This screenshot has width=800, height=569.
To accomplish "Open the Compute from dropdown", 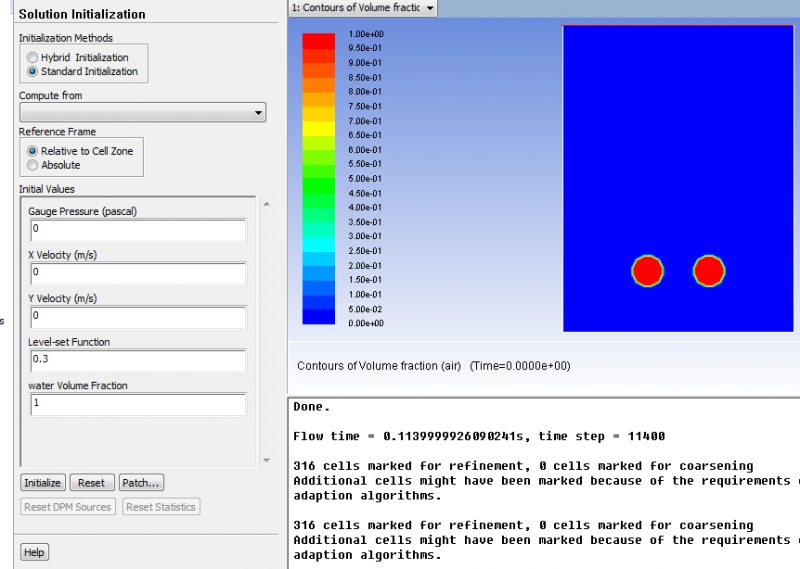I will pyautogui.click(x=142, y=113).
